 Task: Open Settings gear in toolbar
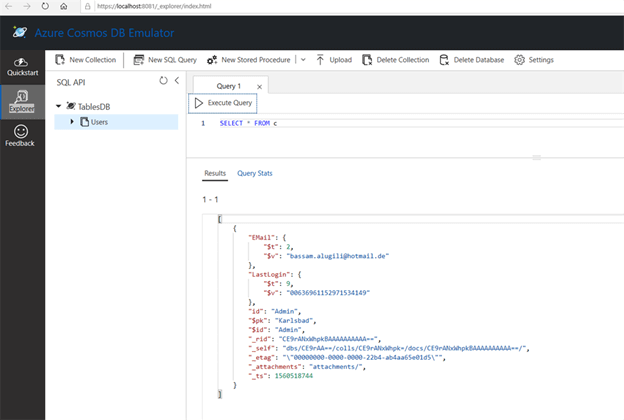click(534, 60)
